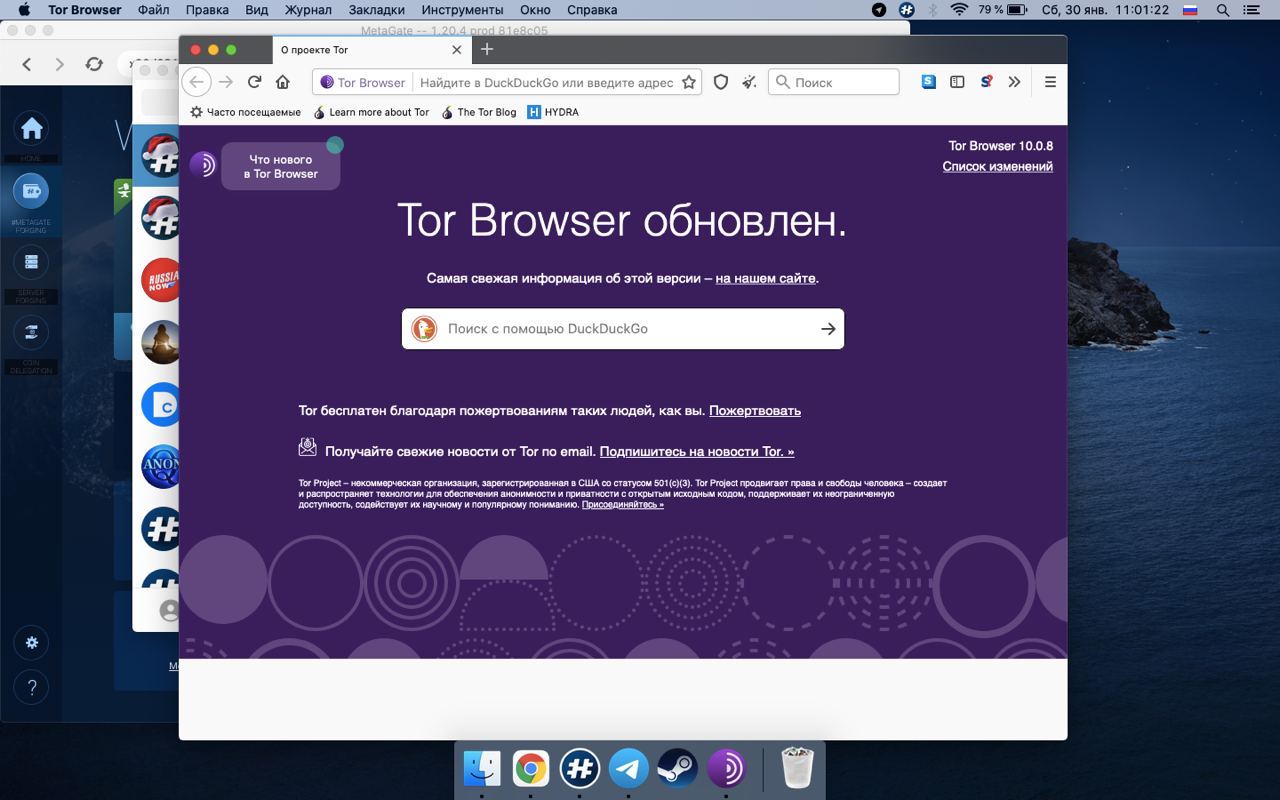Click the 'Что нового в Tor Browser' bubble
Screen dimensions: 1280x800
click(281, 166)
